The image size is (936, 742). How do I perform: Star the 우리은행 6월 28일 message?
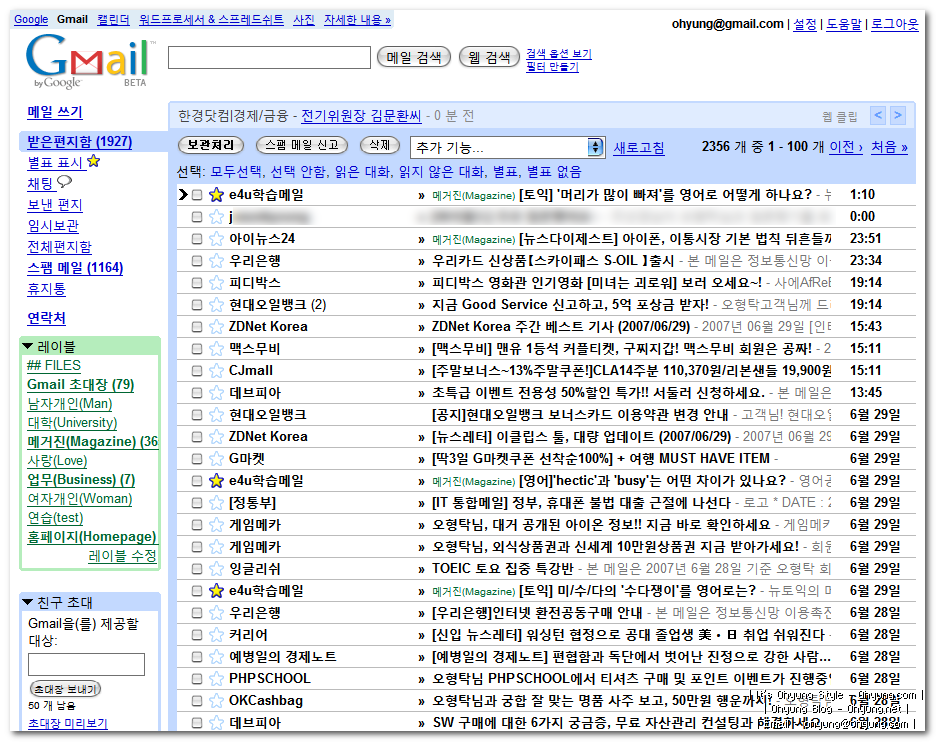click(216, 612)
